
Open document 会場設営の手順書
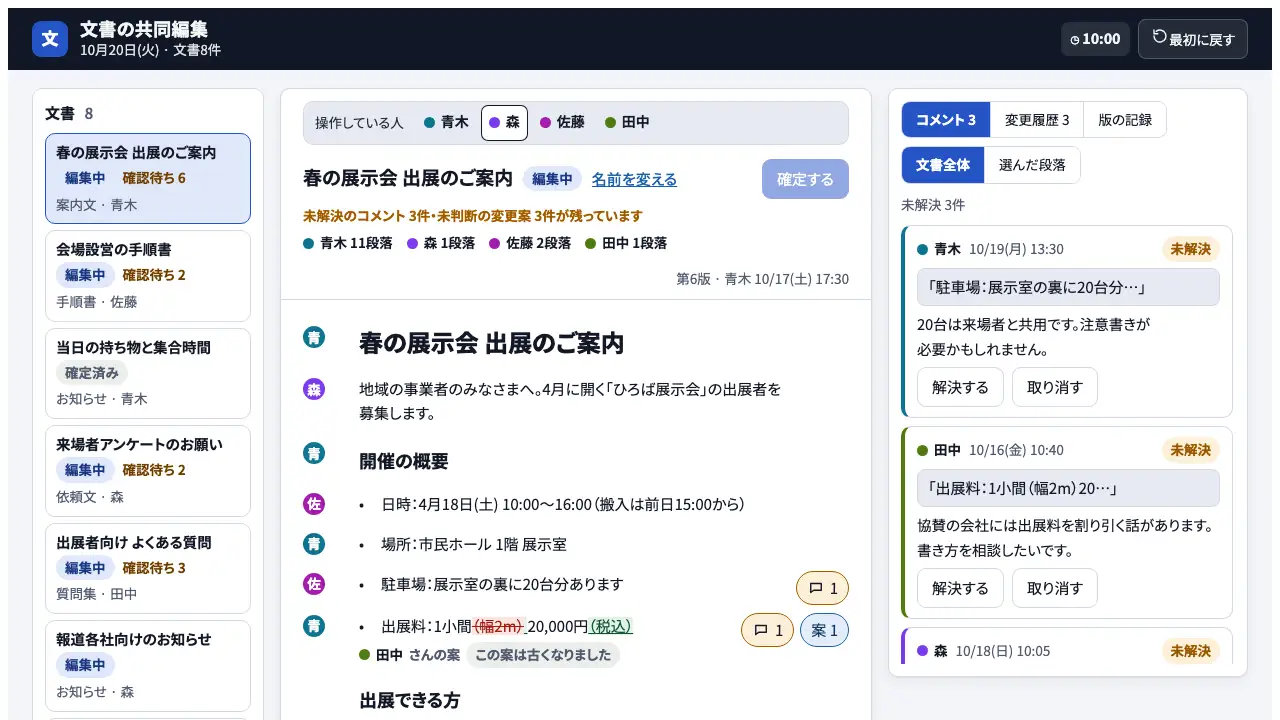[148, 276]
